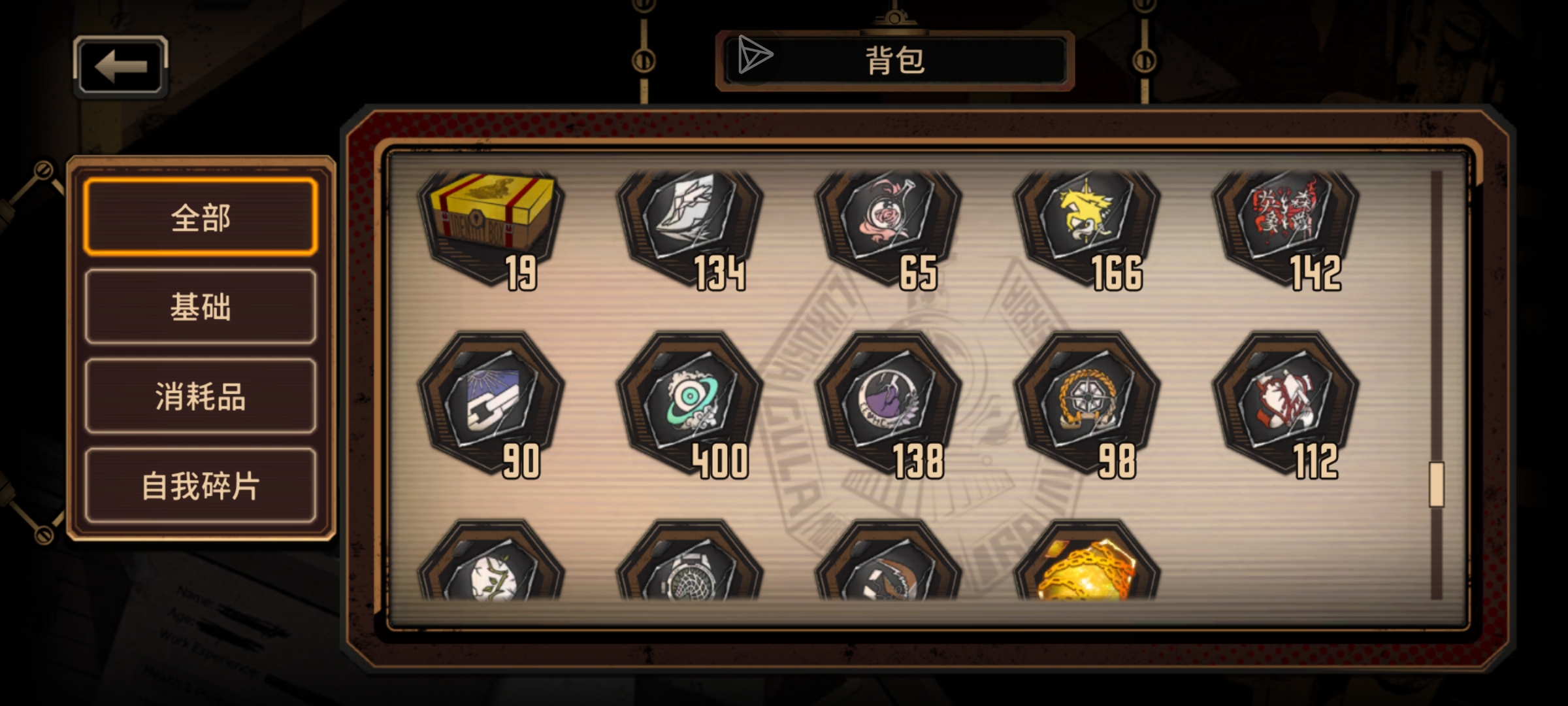Image resolution: width=1568 pixels, height=706 pixels.
Task: Click the triangle icon beside 背包 title
Action: point(755,55)
